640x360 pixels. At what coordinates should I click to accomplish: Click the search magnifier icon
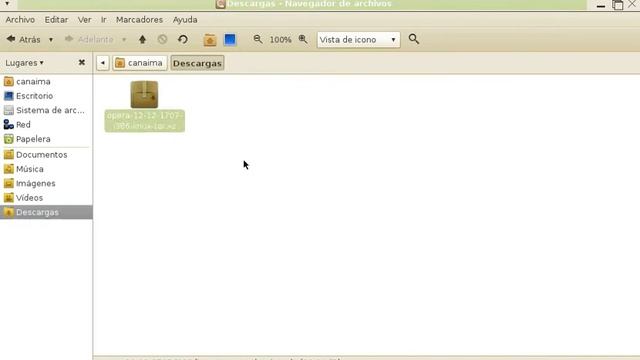click(413, 39)
